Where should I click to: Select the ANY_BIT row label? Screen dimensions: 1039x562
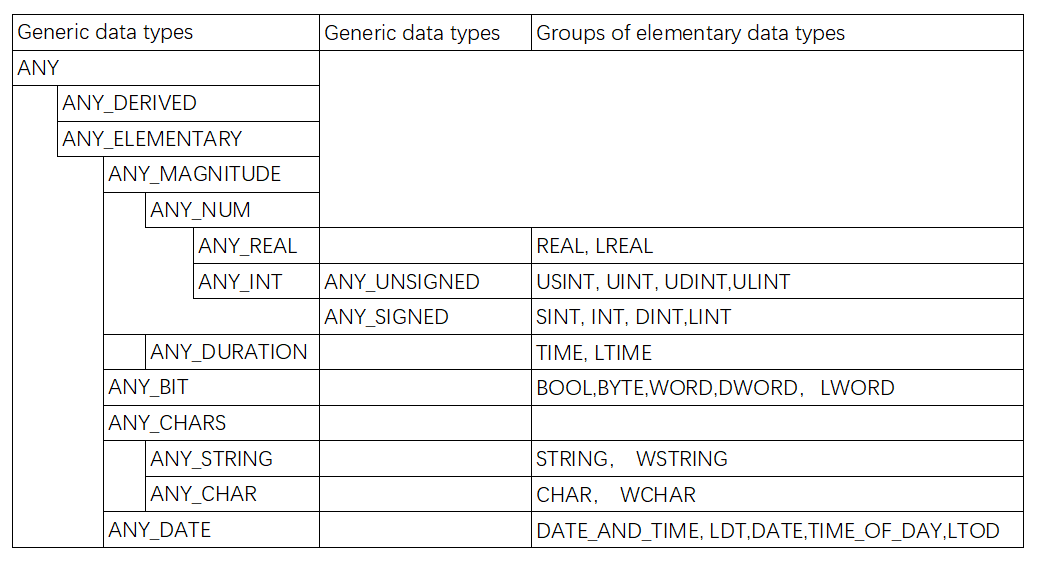148,387
